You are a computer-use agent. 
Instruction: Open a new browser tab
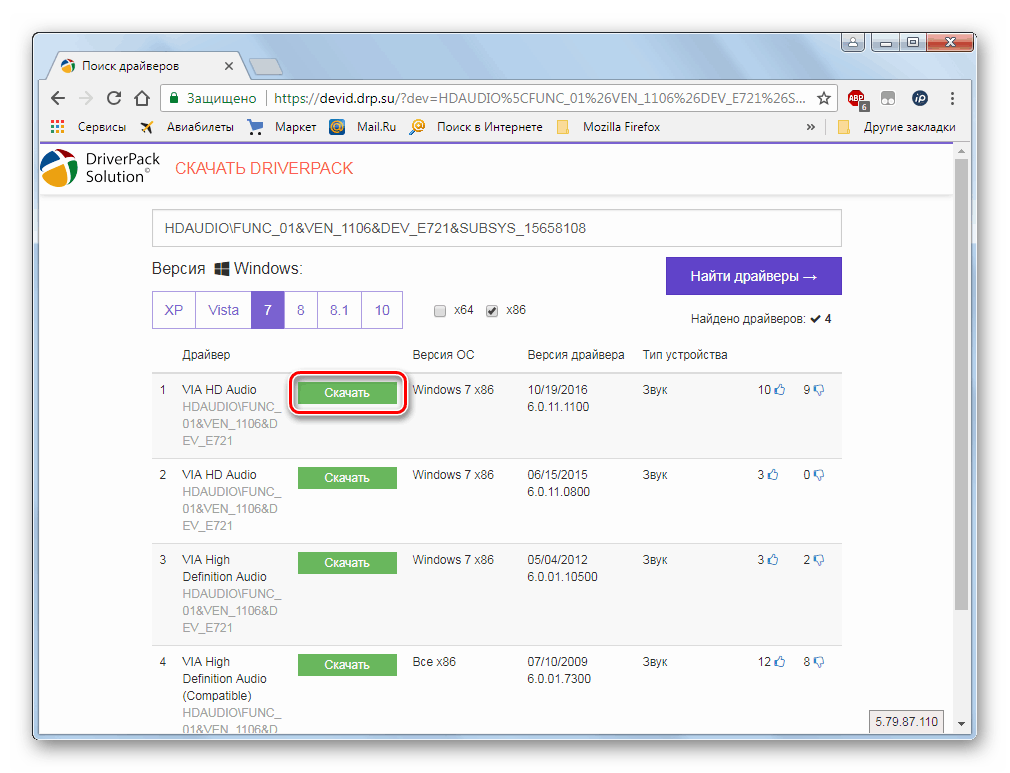(265, 66)
